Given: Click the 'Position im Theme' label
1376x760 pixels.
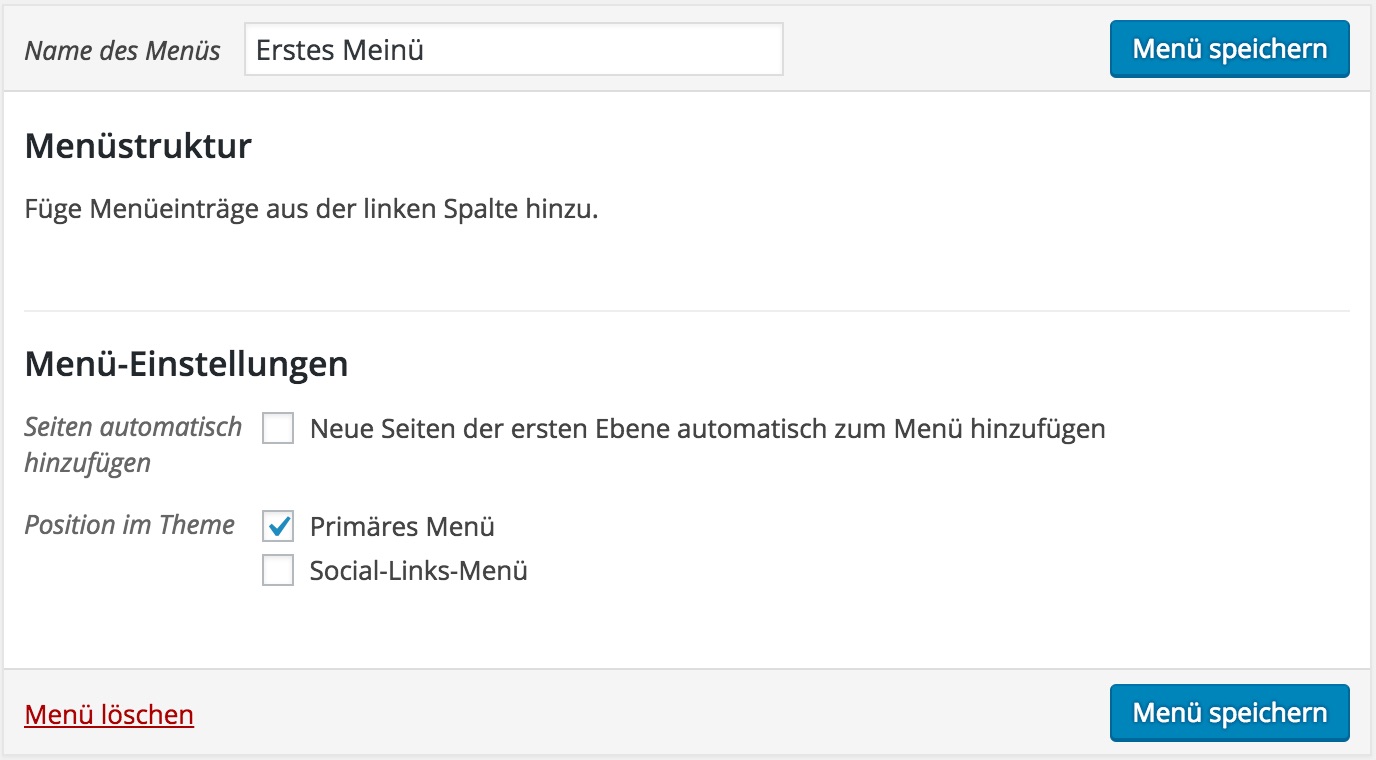Looking at the screenshot, I should pos(129,525).
